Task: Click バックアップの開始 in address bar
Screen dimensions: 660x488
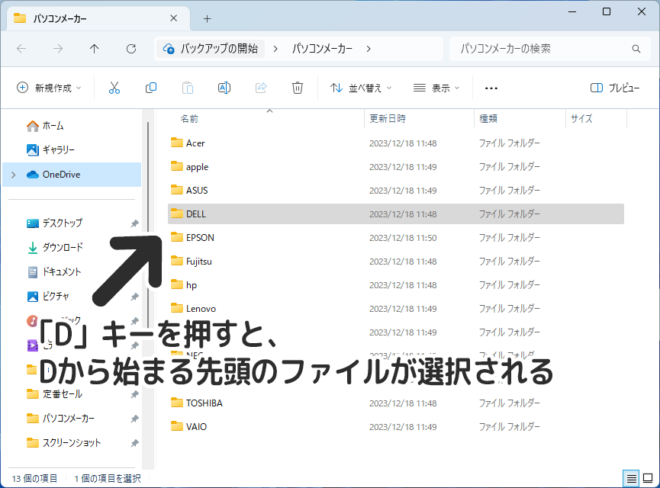Action: (x=211, y=49)
